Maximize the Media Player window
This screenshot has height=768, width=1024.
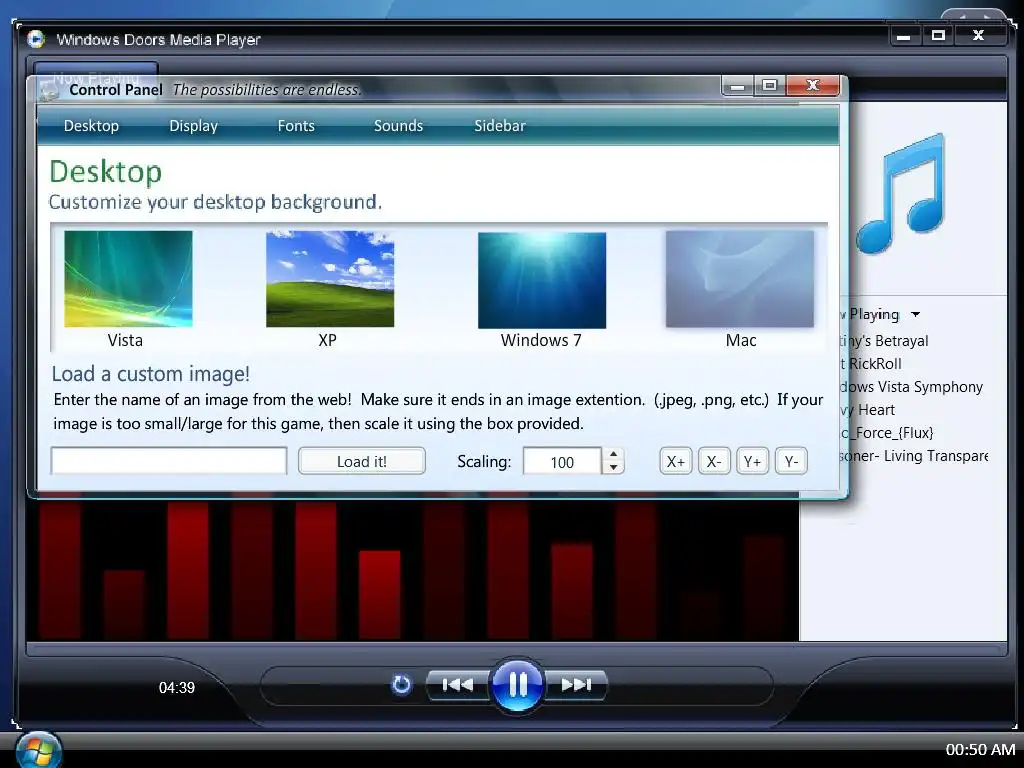coord(938,35)
